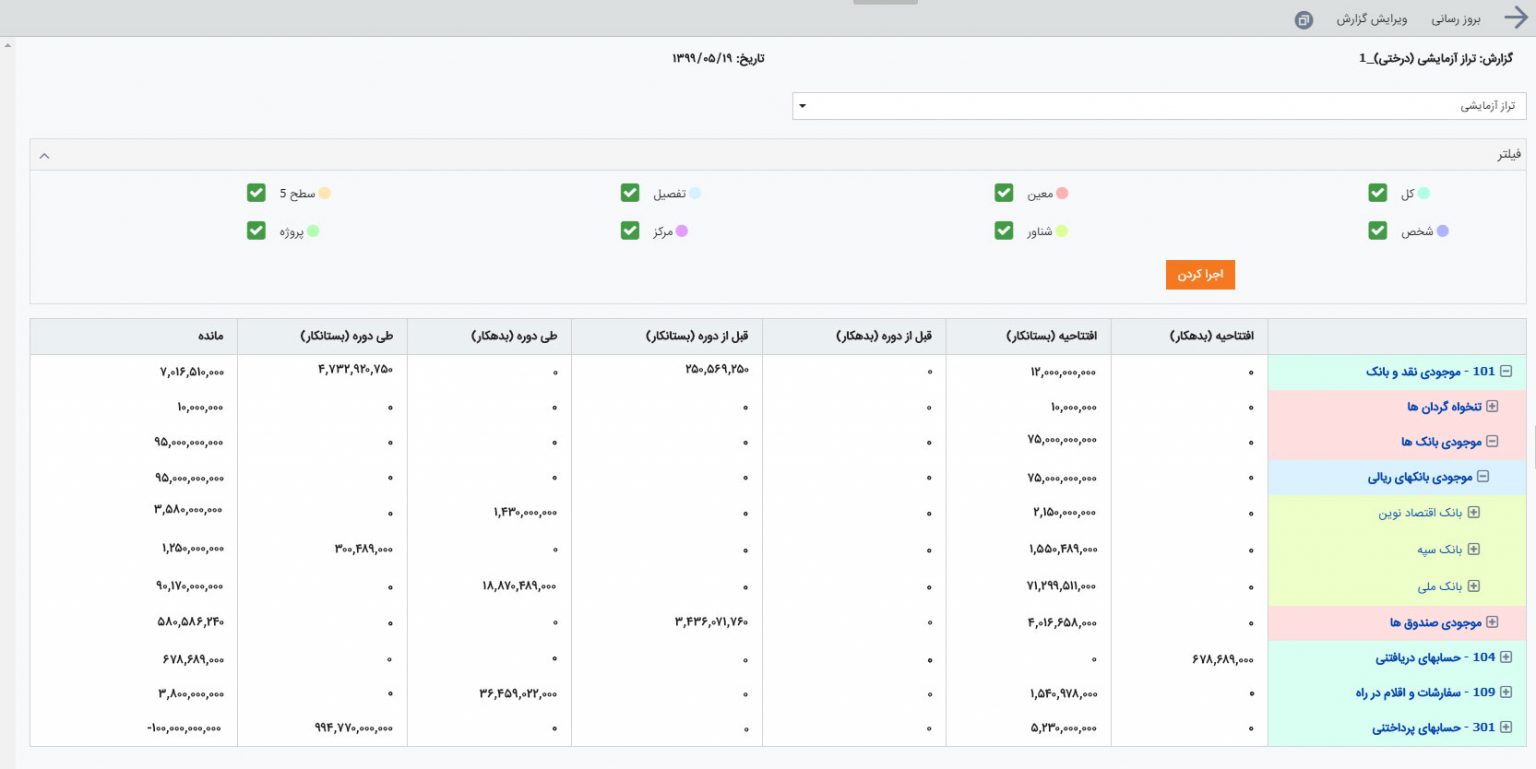The width and height of the screenshot is (1536, 769).
Task: Select the موجودی بانک ها account label
Action: pyautogui.click(x=1441, y=441)
